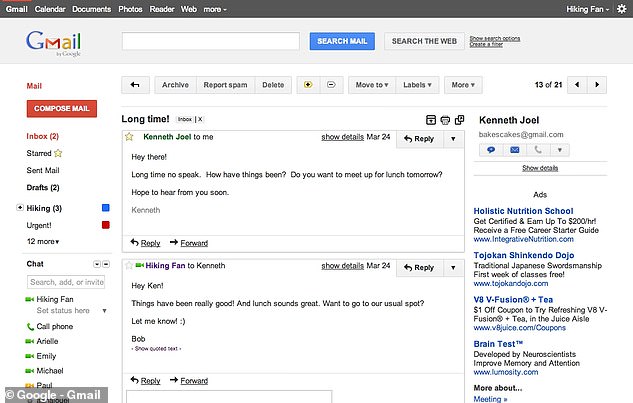Click the star icon next to Starred

pyautogui.click(x=58, y=153)
